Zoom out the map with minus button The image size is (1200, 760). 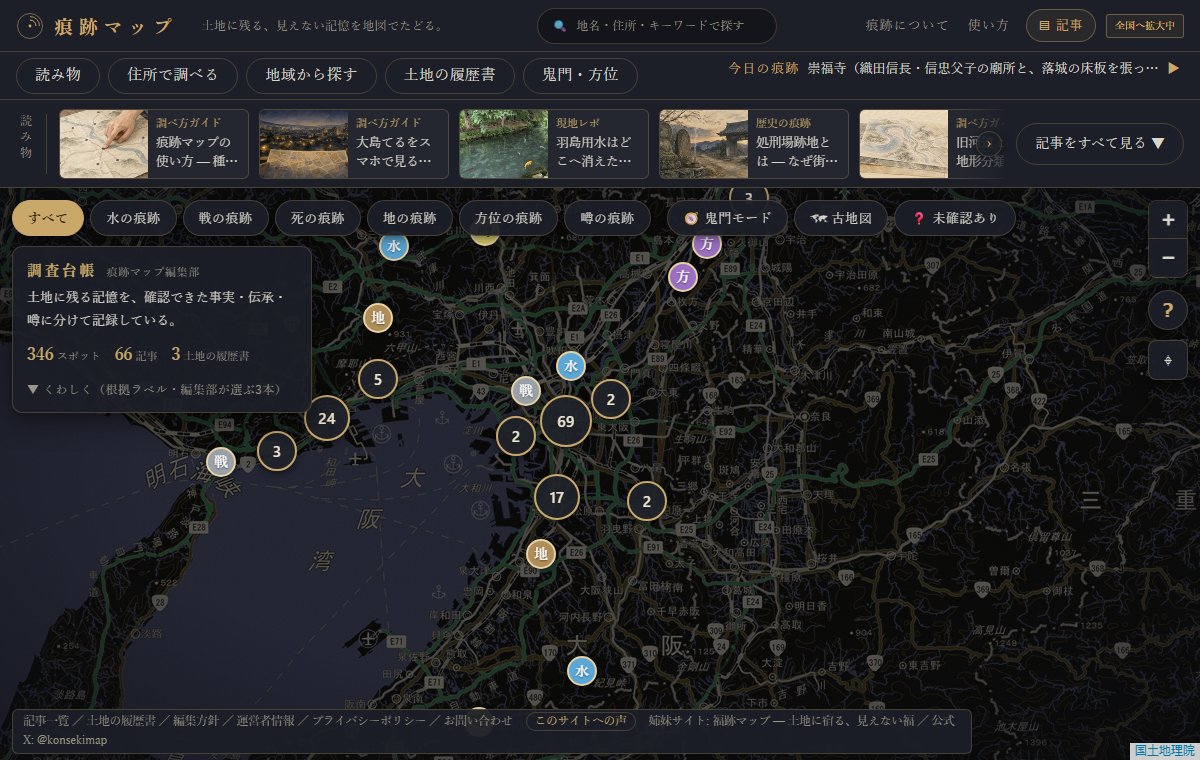pos(1168,257)
